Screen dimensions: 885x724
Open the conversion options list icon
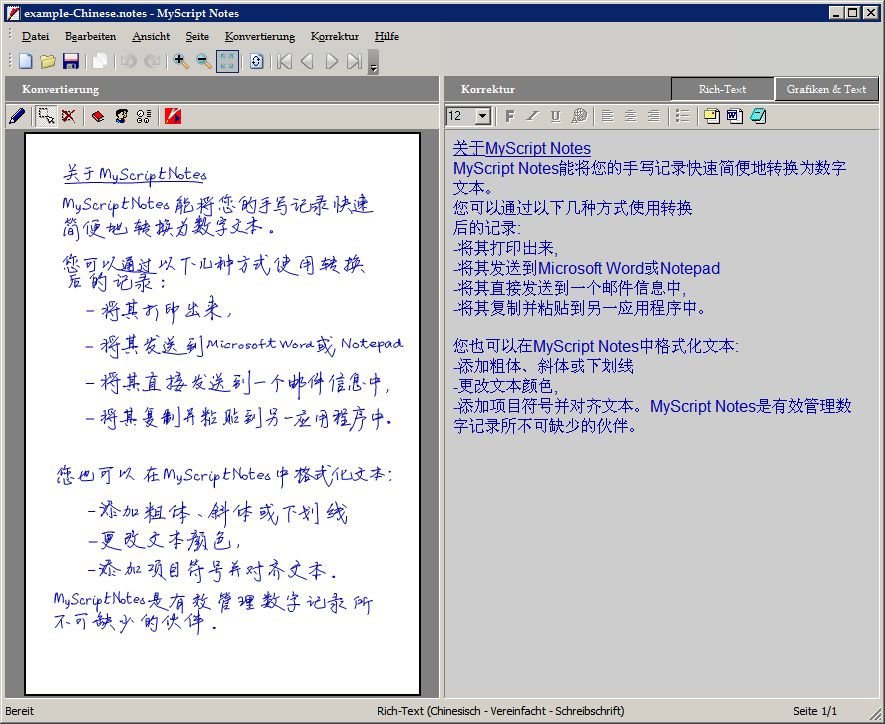(x=144, y=116)
